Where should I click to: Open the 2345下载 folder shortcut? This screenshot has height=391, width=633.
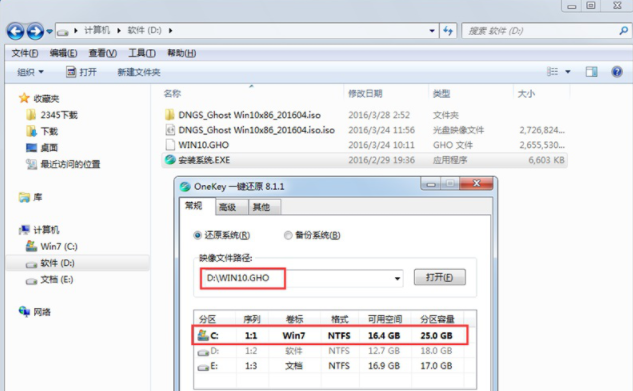click(x=52, y=115)
